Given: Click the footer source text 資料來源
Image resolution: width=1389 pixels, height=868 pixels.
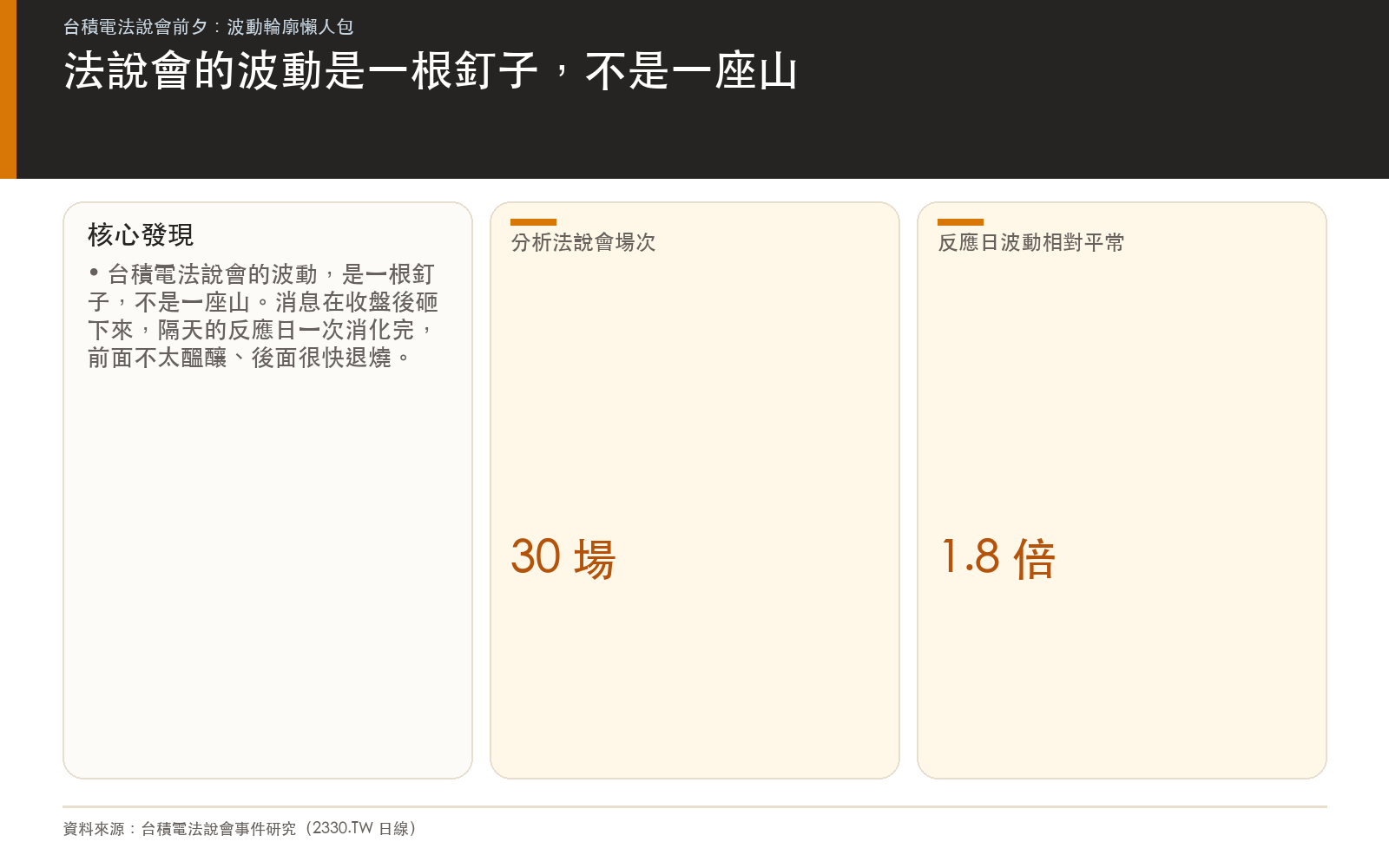Looking at the screenshot, I should pyautogui.click(x=240, y=828).
